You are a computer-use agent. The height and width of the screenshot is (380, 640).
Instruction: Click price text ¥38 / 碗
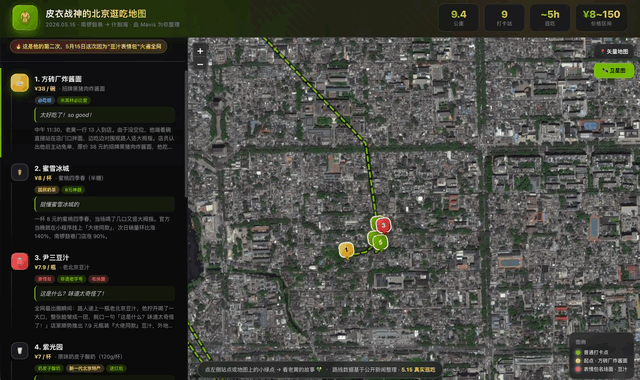click(x=45, y=89)
